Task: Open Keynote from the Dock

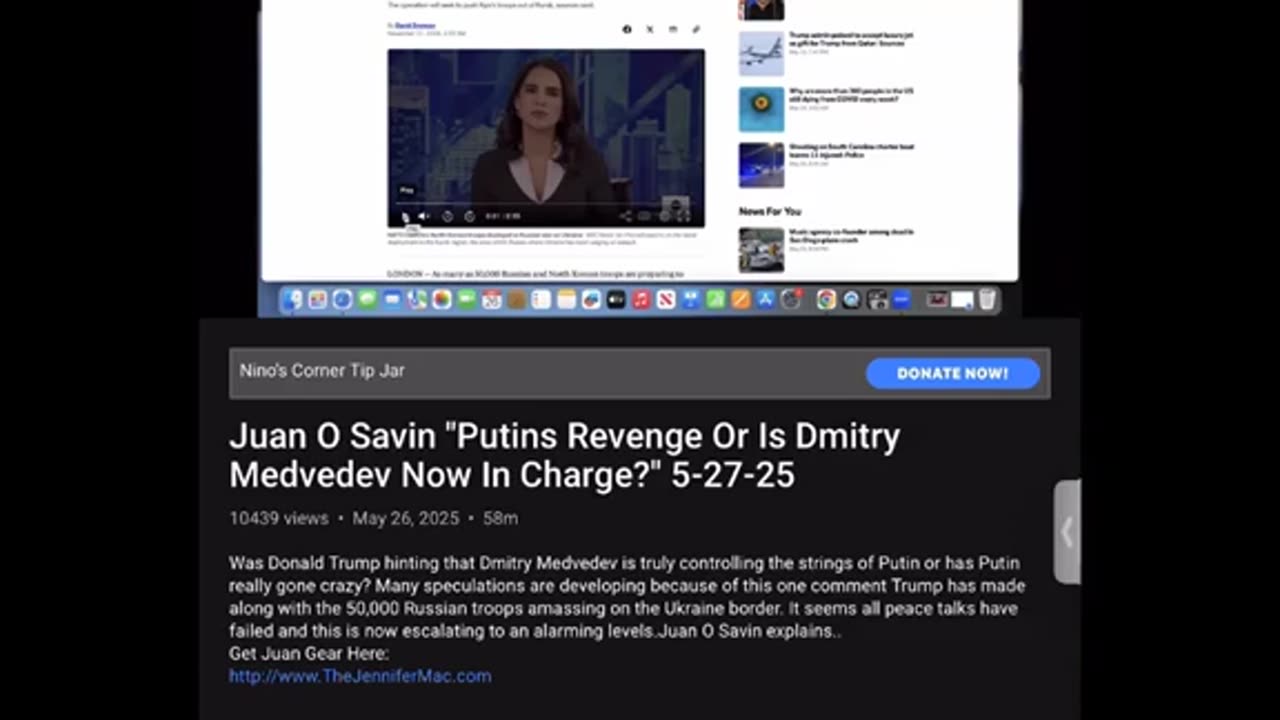Action: pyautogui.click(x=691, y=299)
